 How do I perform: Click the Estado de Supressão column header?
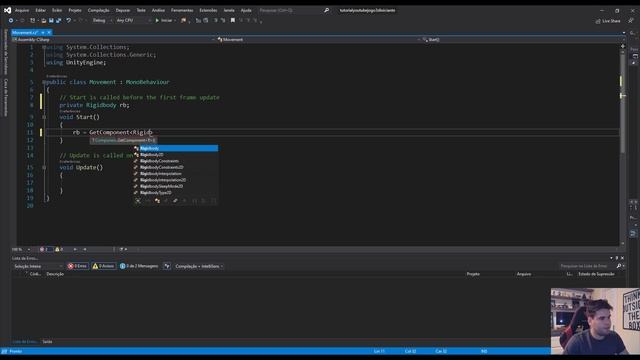[596, 274]
